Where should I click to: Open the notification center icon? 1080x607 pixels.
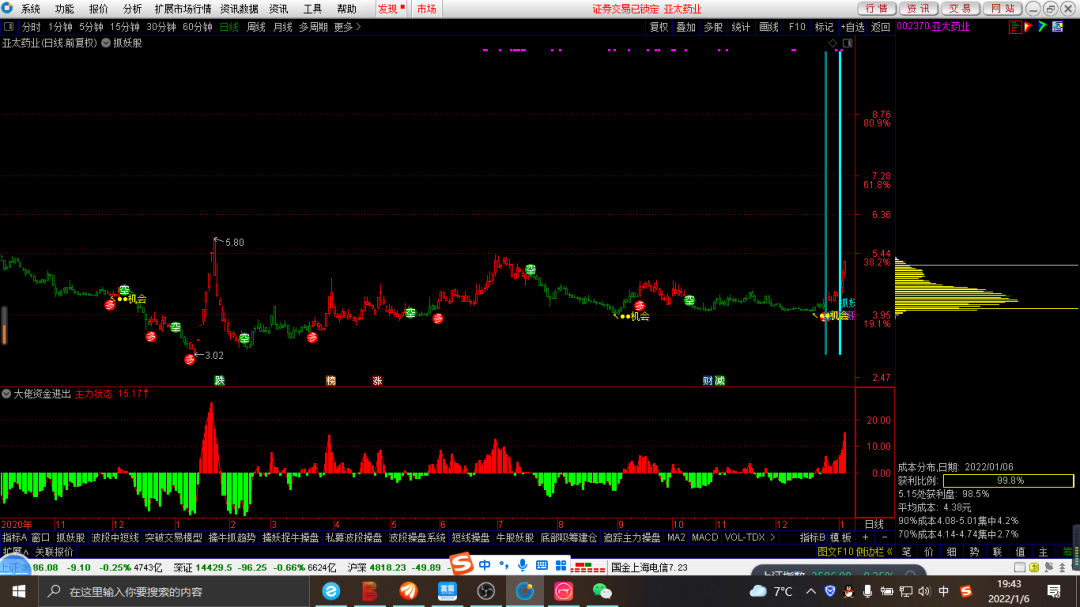1054,591
